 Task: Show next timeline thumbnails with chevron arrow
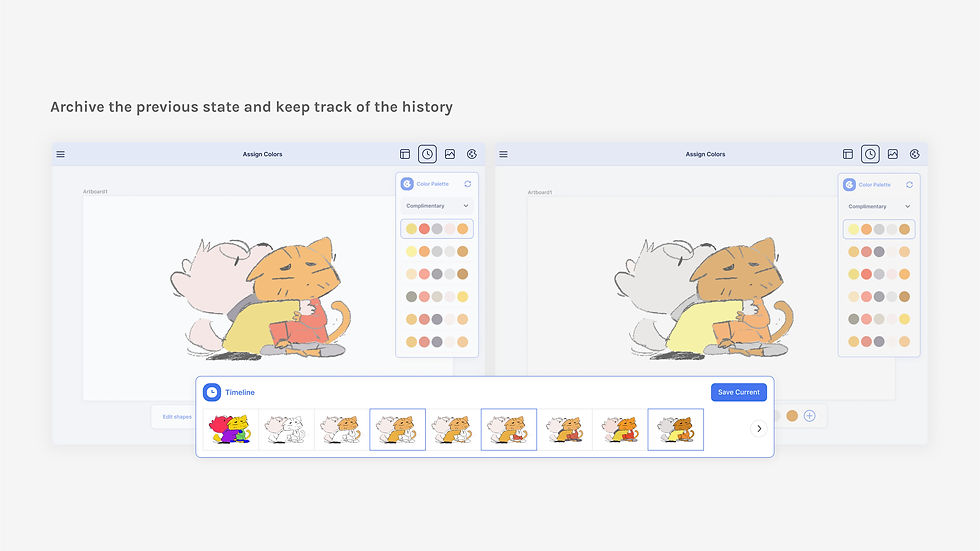759,429
